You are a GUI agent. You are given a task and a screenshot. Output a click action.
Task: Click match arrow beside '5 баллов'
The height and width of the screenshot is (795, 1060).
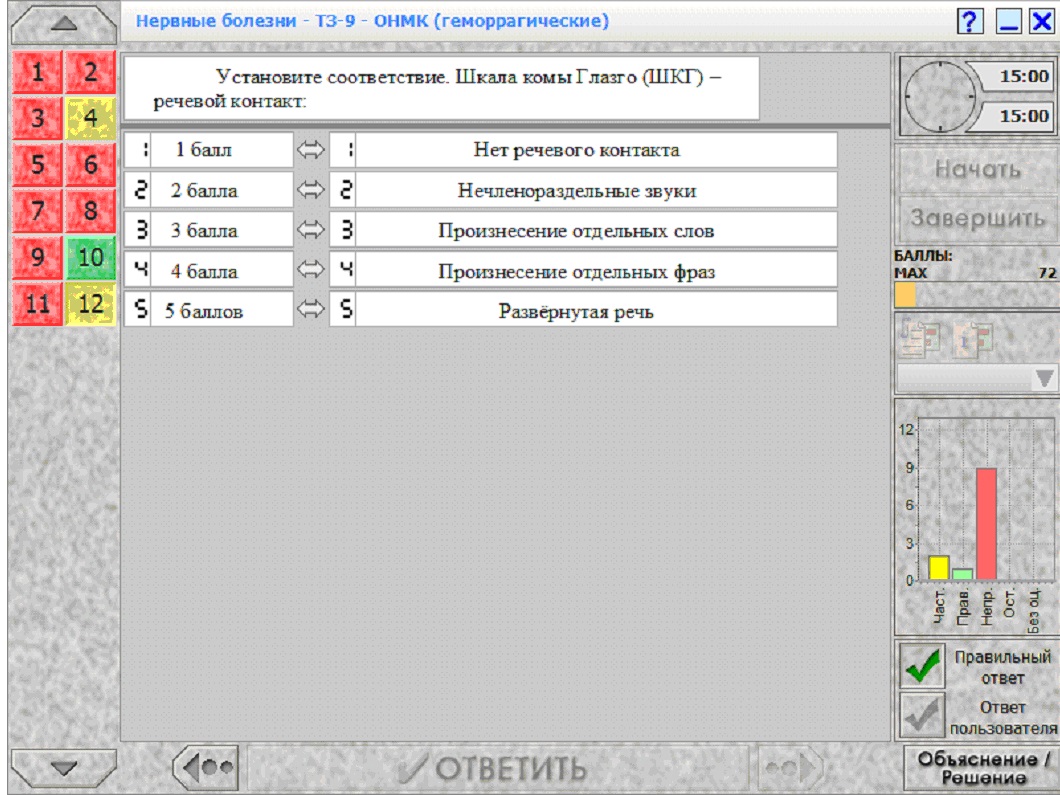point(311,310)
